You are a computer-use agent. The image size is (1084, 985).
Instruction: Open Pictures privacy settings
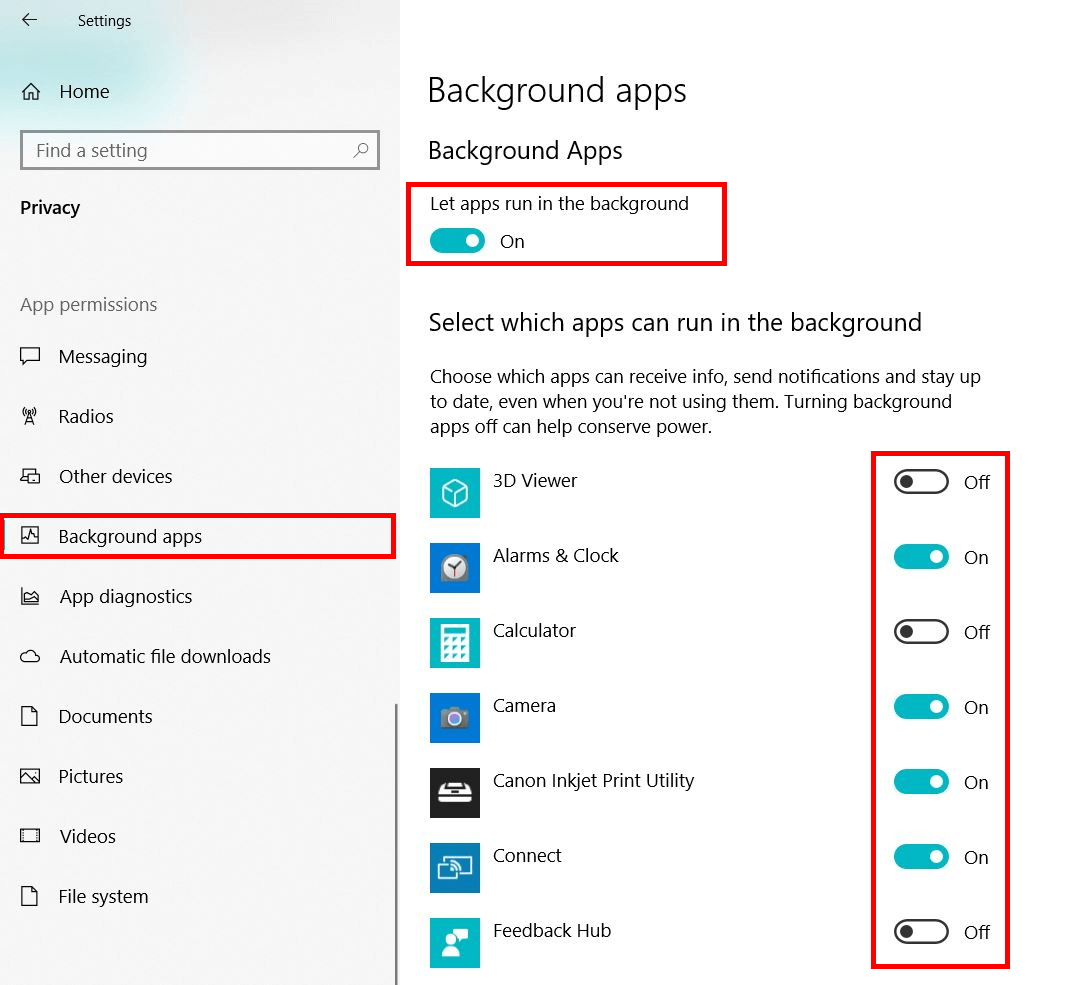click(x=199, y=776)
